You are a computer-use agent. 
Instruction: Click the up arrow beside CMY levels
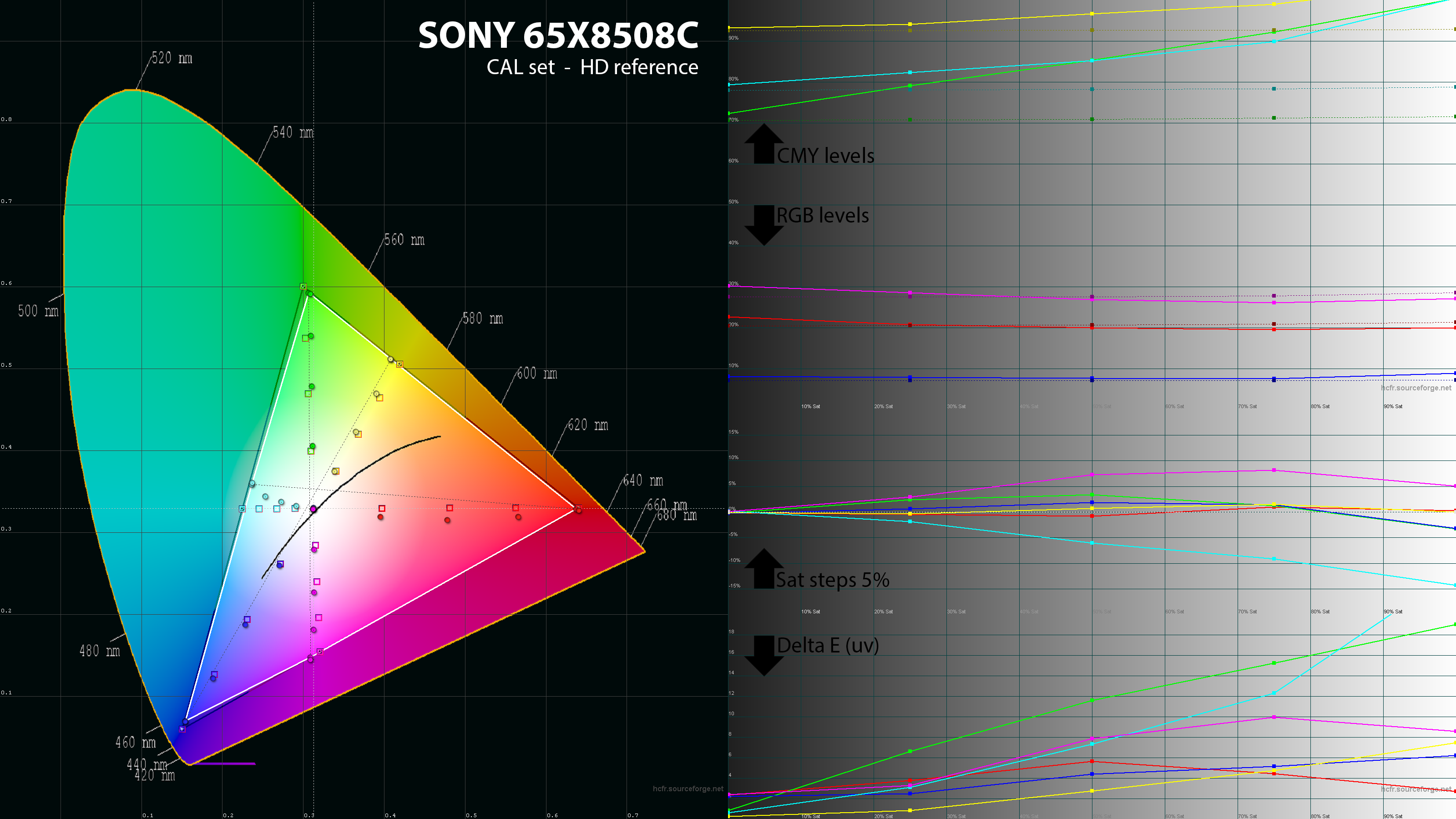pos(763,144)
